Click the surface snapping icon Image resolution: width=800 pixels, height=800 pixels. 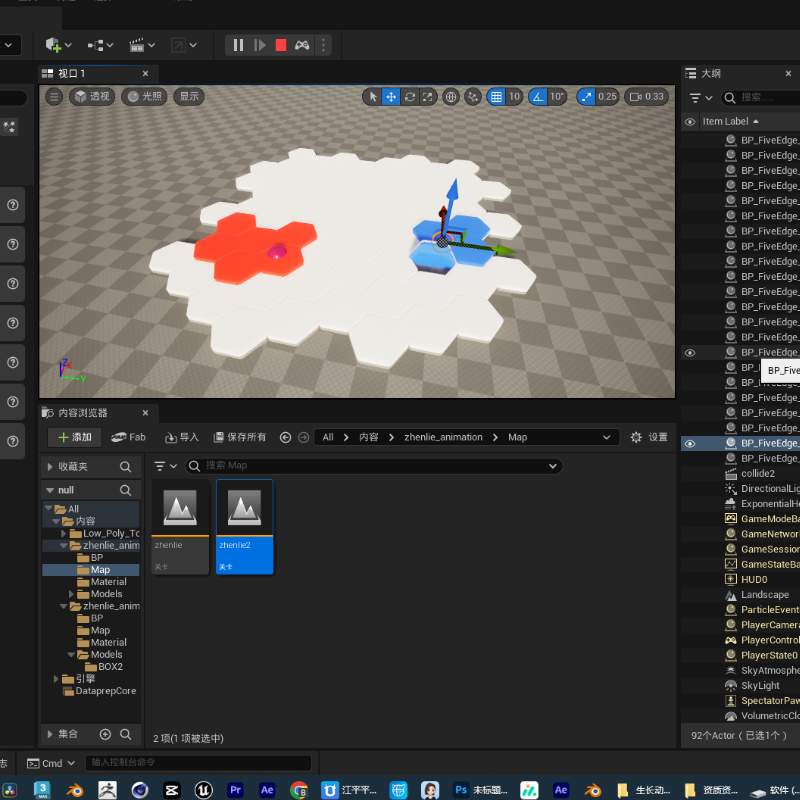click(473, 97)
